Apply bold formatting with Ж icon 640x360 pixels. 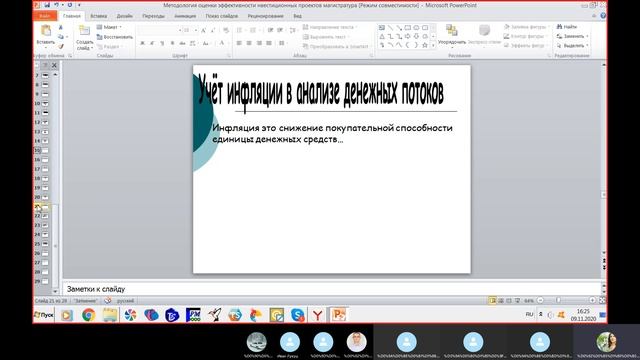click(142, 43)
